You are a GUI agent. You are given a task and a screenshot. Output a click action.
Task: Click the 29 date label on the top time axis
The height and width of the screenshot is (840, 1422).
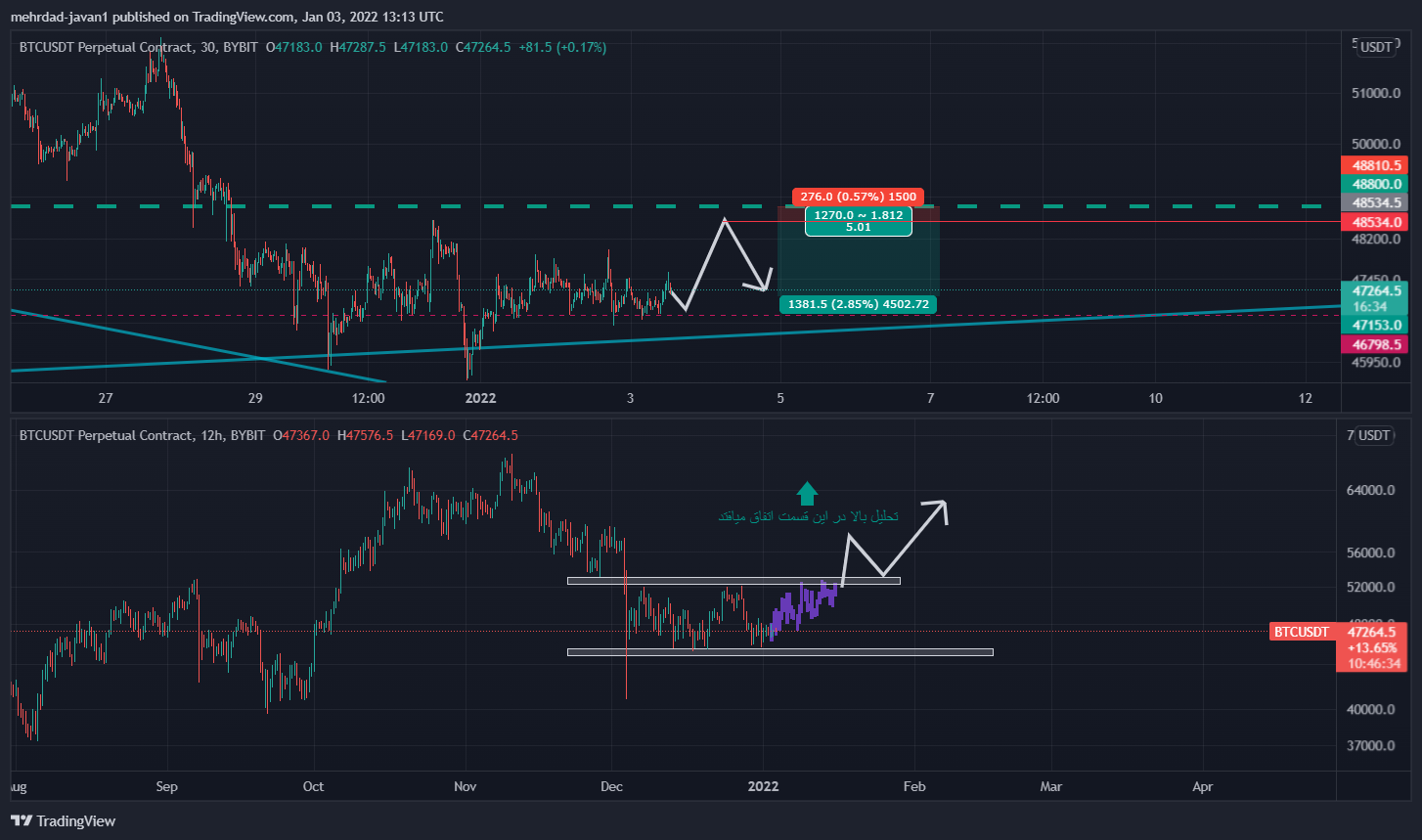tap(255, 398)
